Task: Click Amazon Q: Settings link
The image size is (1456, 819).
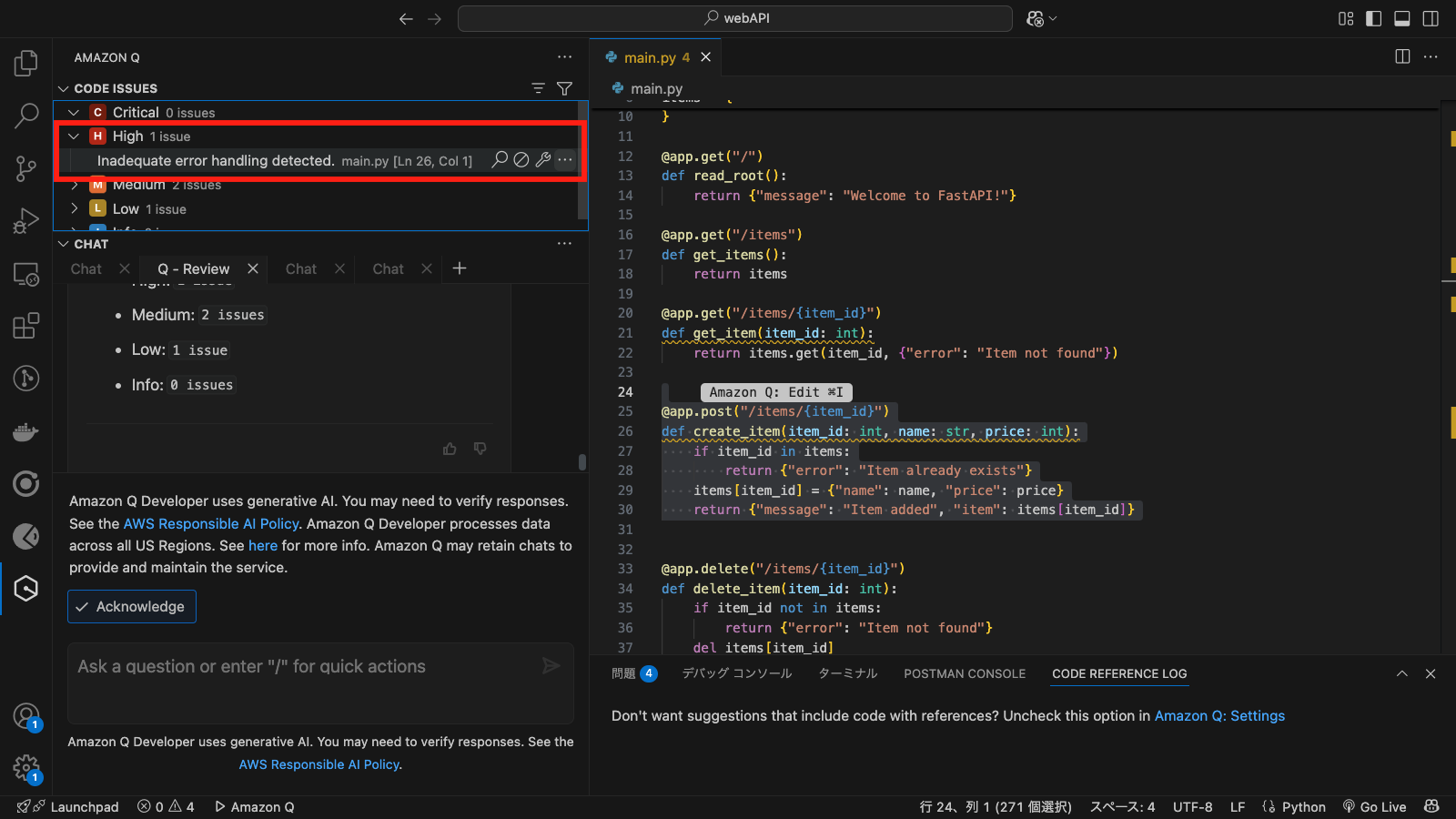Action: (x=1219, y=715)
